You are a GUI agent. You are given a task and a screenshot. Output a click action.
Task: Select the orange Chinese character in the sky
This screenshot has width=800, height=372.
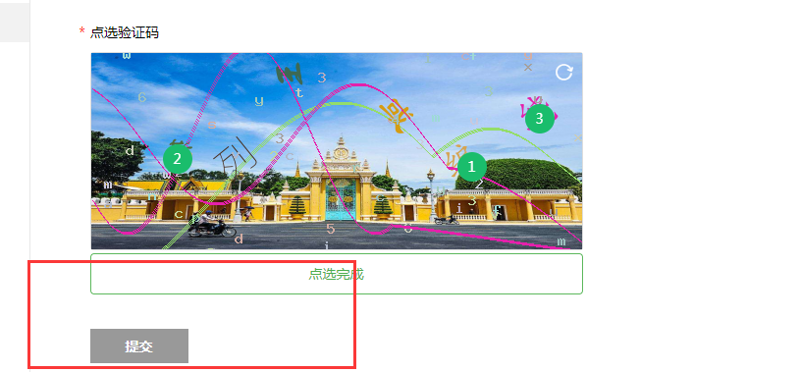[x=395, y=116]
